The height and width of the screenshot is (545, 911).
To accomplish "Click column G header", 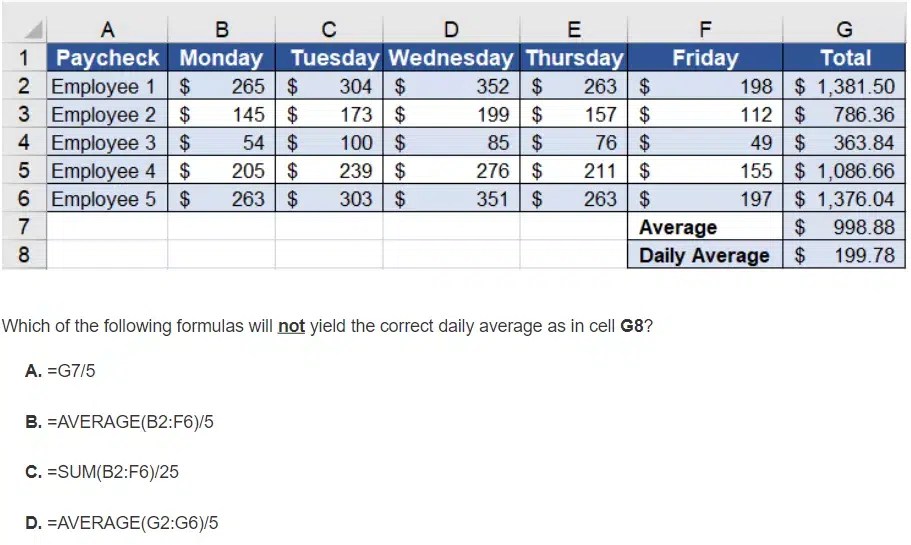I will click(844, 31).
